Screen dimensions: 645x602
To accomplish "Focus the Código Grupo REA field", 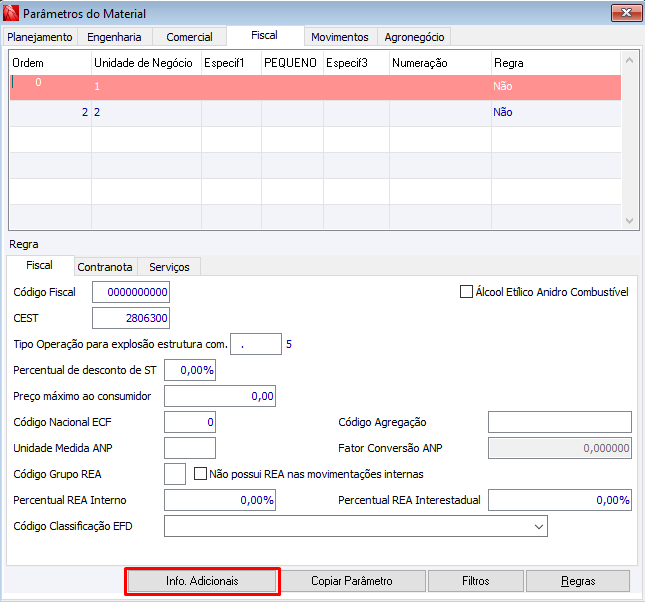I will tap(175, 474).
